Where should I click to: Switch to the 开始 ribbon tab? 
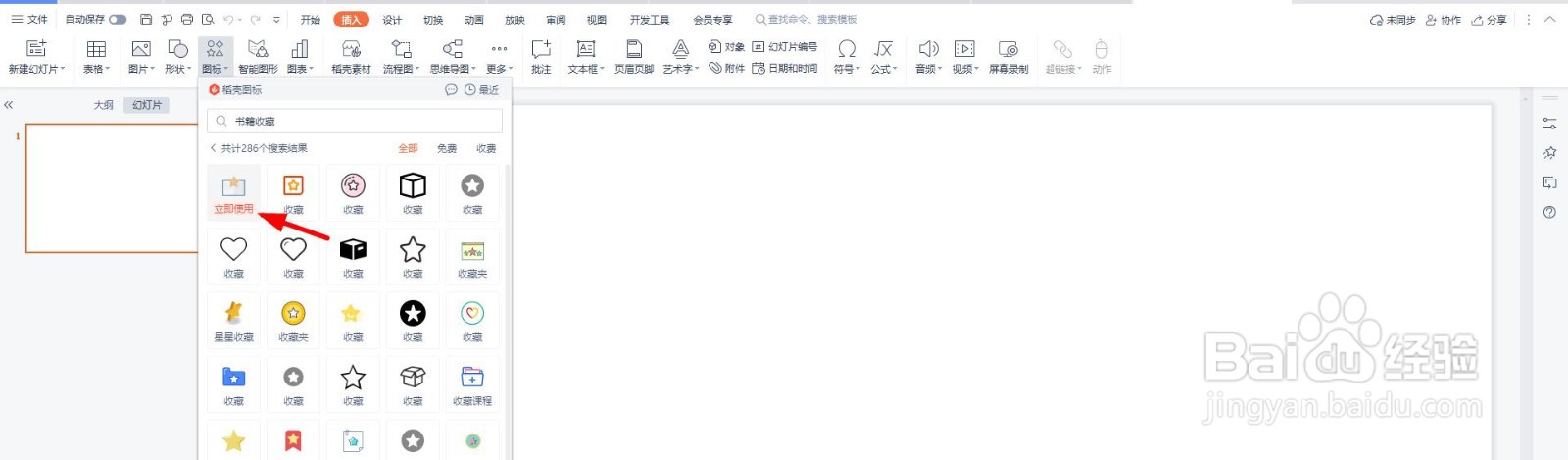click(311, 20)
